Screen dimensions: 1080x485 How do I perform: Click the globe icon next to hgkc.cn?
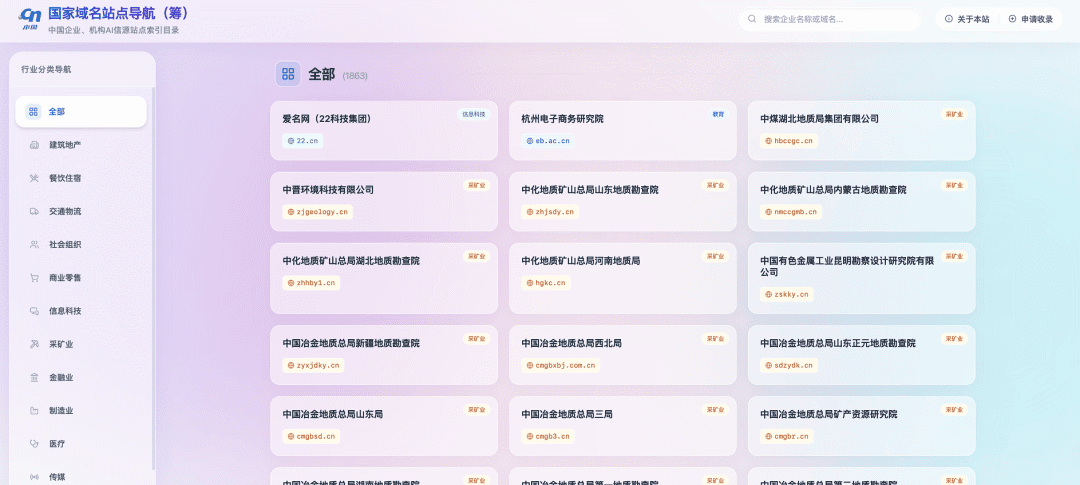tap(530, 282)
